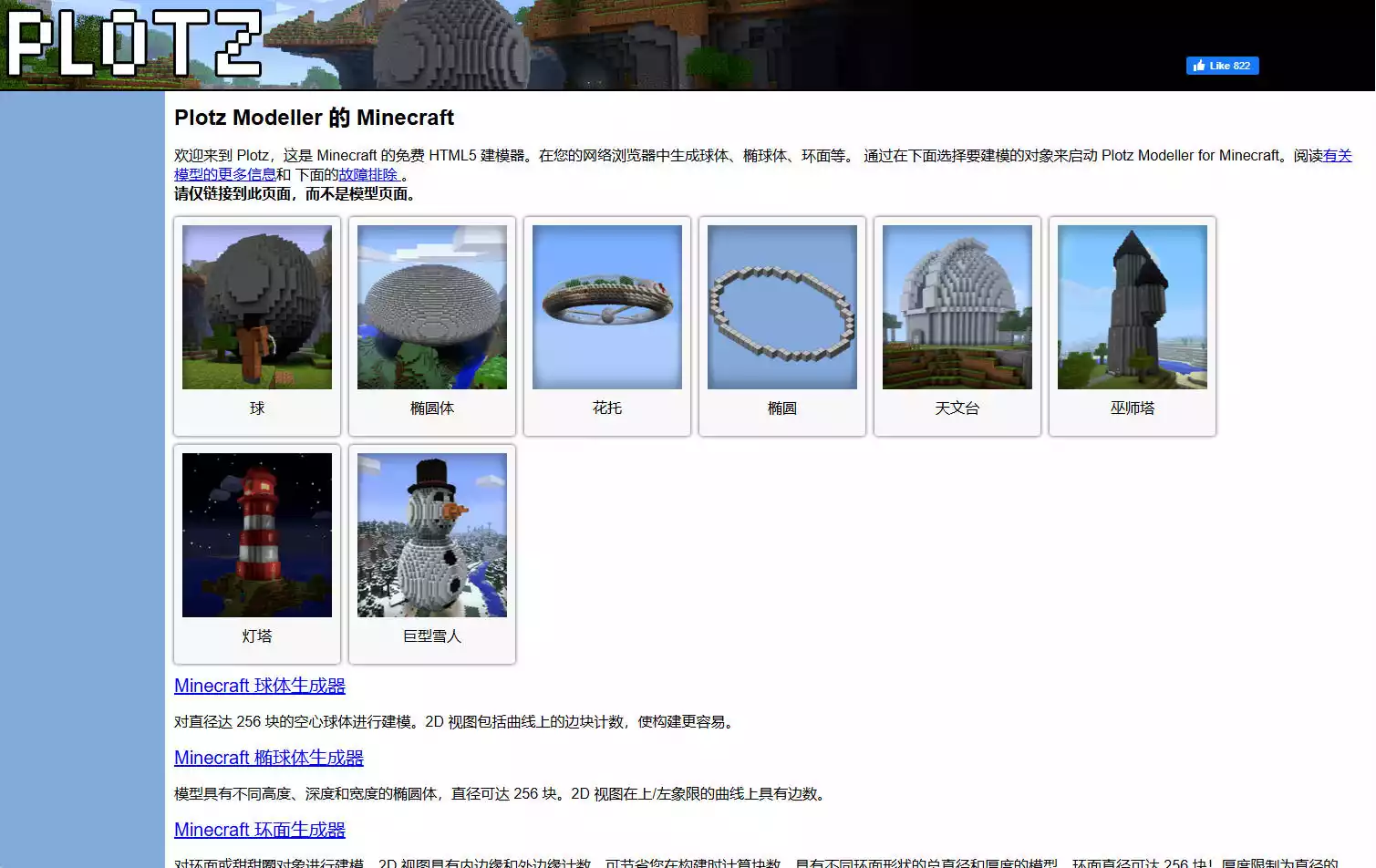Open the 灯塔 lighthouse model thumbnail
This screenshot has width=1376, height=868.
click(257, 535)
